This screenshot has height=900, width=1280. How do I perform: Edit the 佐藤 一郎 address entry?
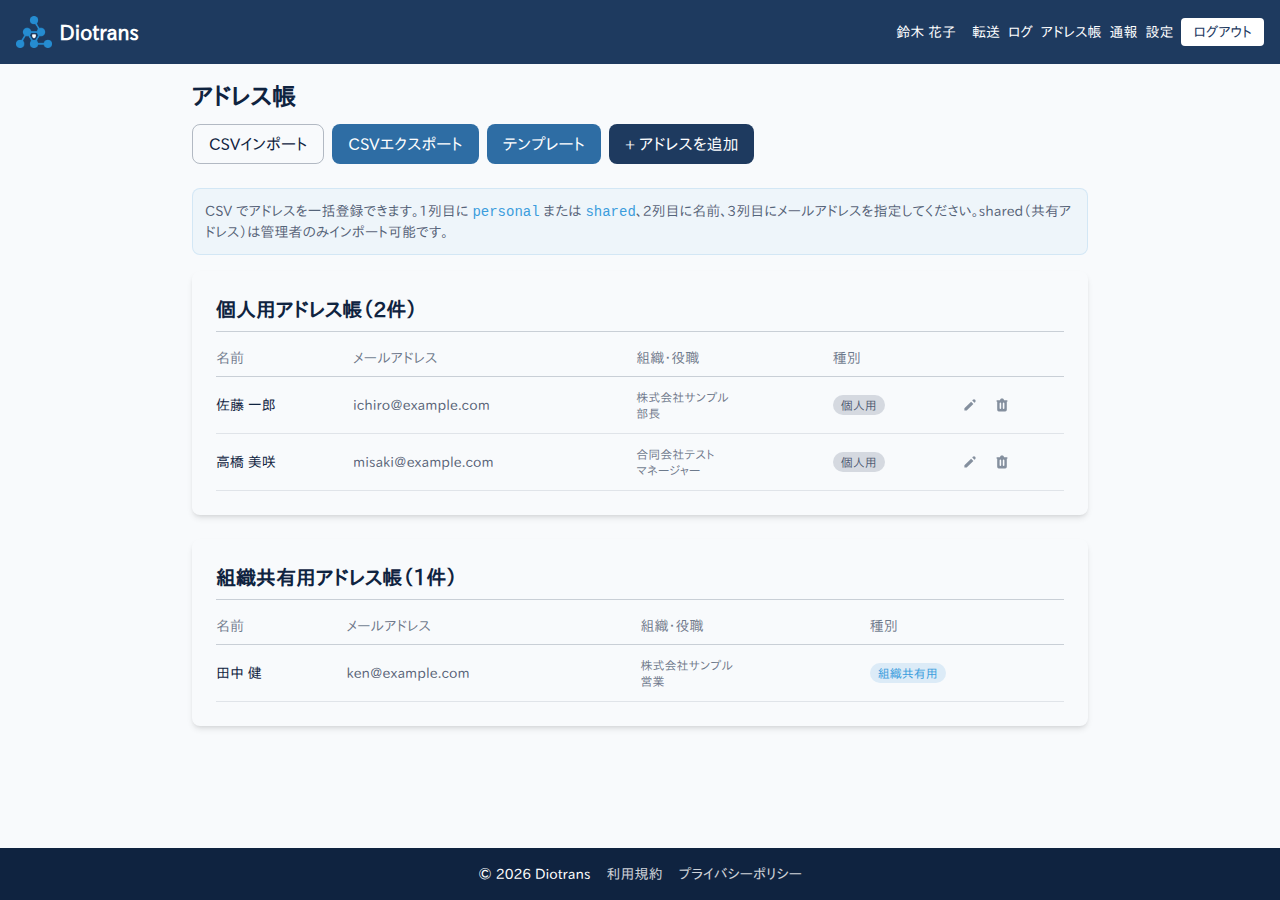click(x=970, y=405)
